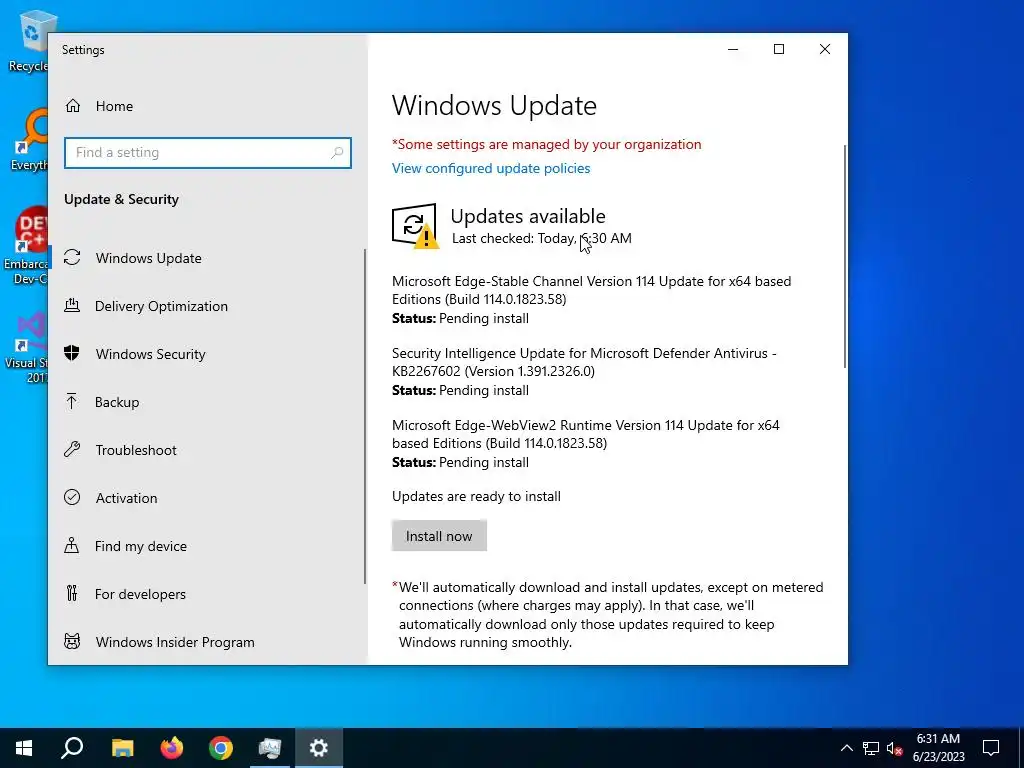Open the Action Center notifications icon
This screenshot has height=768, width=1024.
click(991, 748)
